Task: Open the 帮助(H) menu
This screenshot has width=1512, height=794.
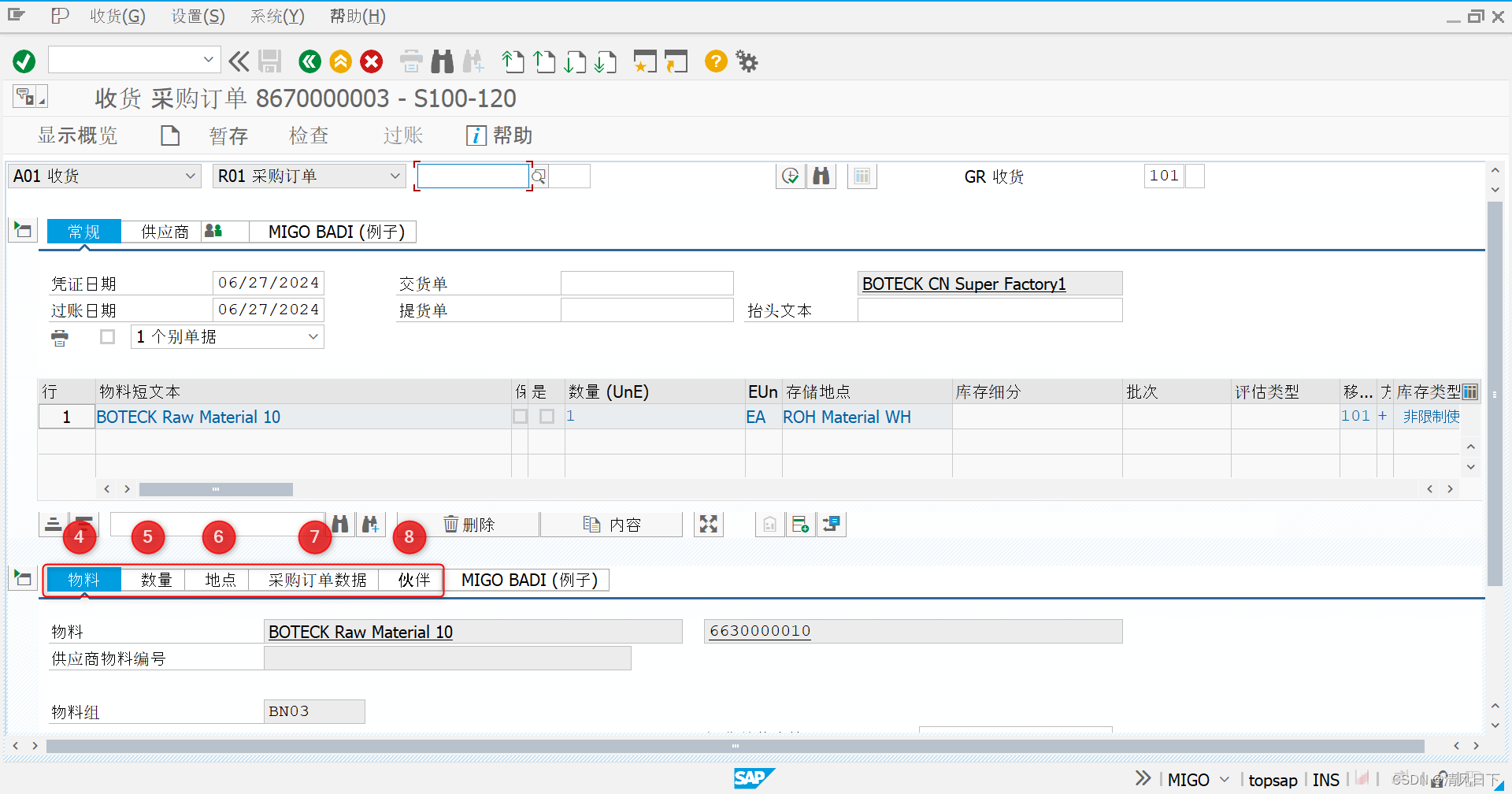Action: (x=358, y=17)
